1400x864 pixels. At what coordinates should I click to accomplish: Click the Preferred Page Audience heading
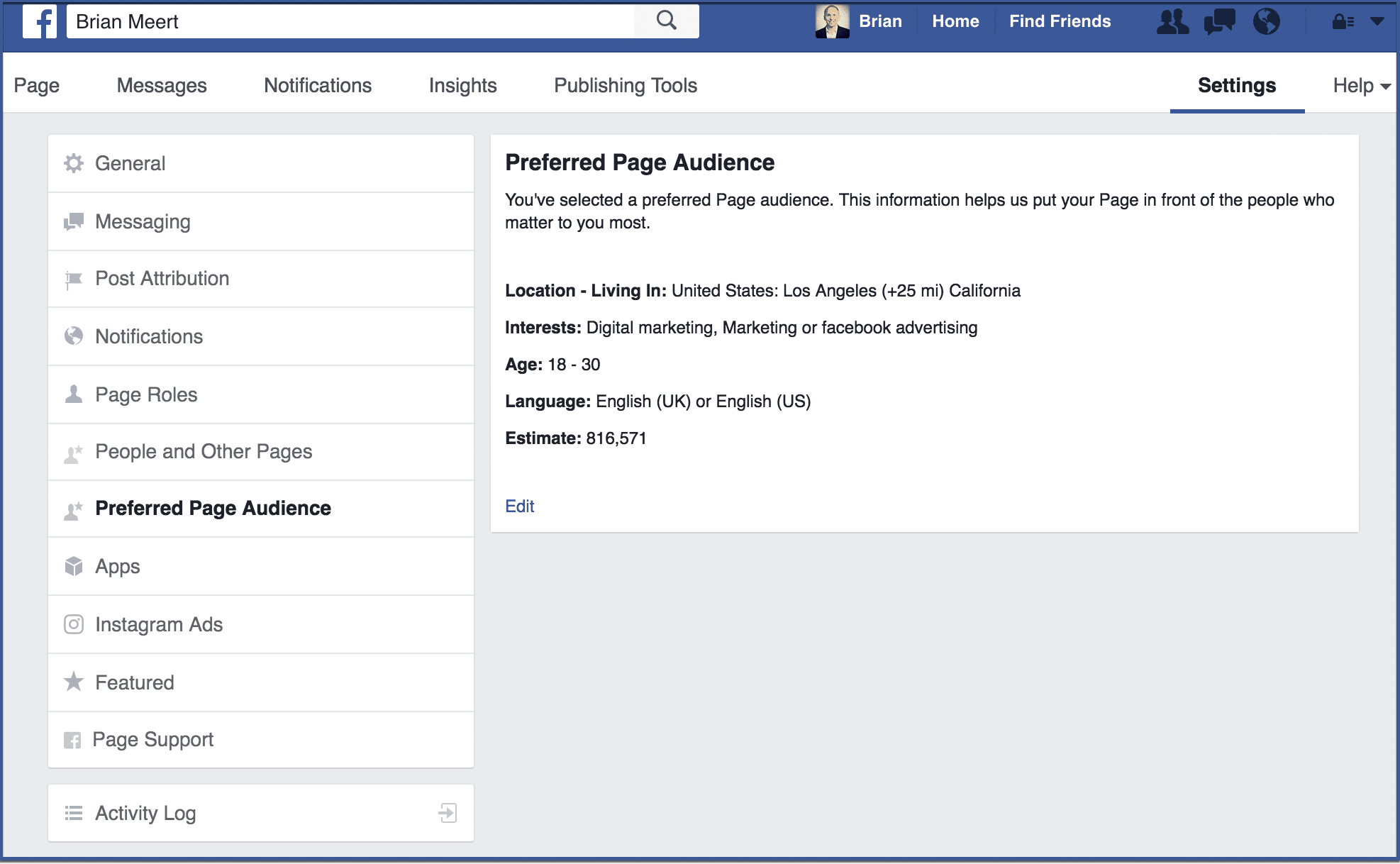click(x=640, y=162)
